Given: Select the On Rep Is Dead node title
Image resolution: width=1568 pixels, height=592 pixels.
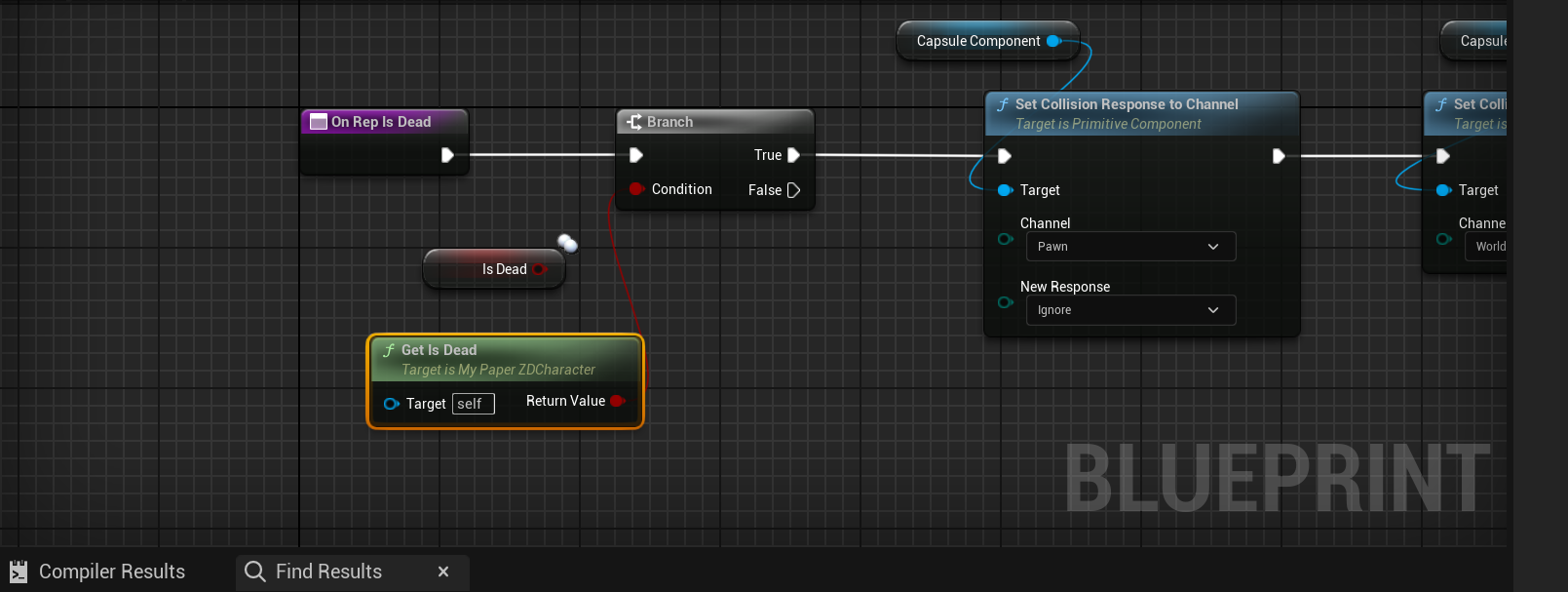Looking at the screenshot, I should [381, 122].
